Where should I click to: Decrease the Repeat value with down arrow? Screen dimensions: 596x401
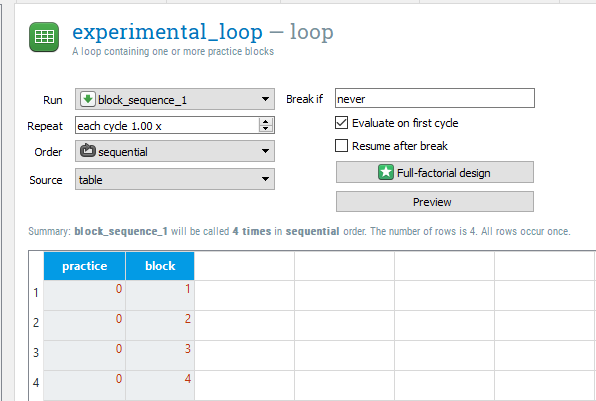click(x=266, y=128)
